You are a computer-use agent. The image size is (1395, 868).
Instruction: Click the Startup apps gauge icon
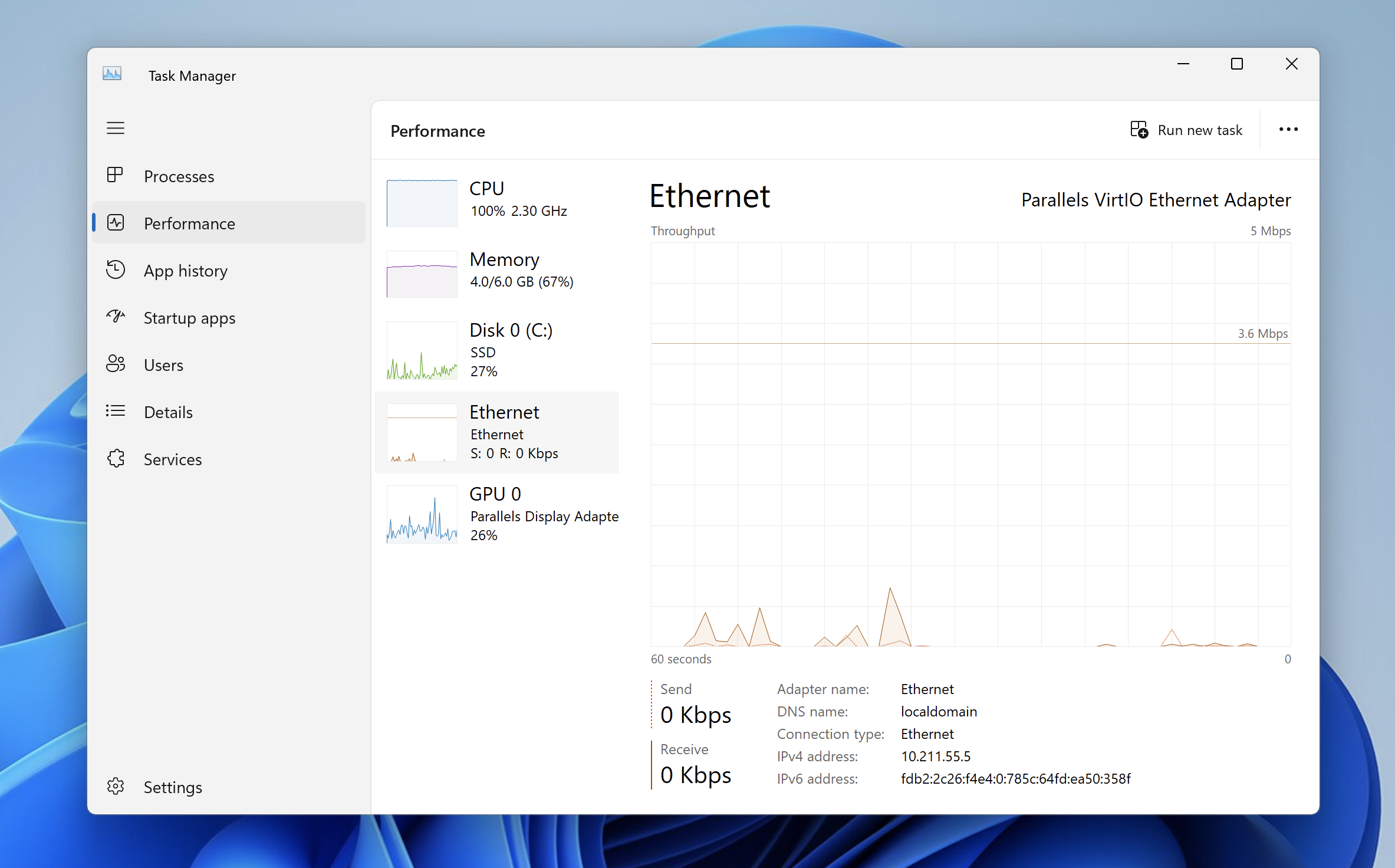(116, 317)
